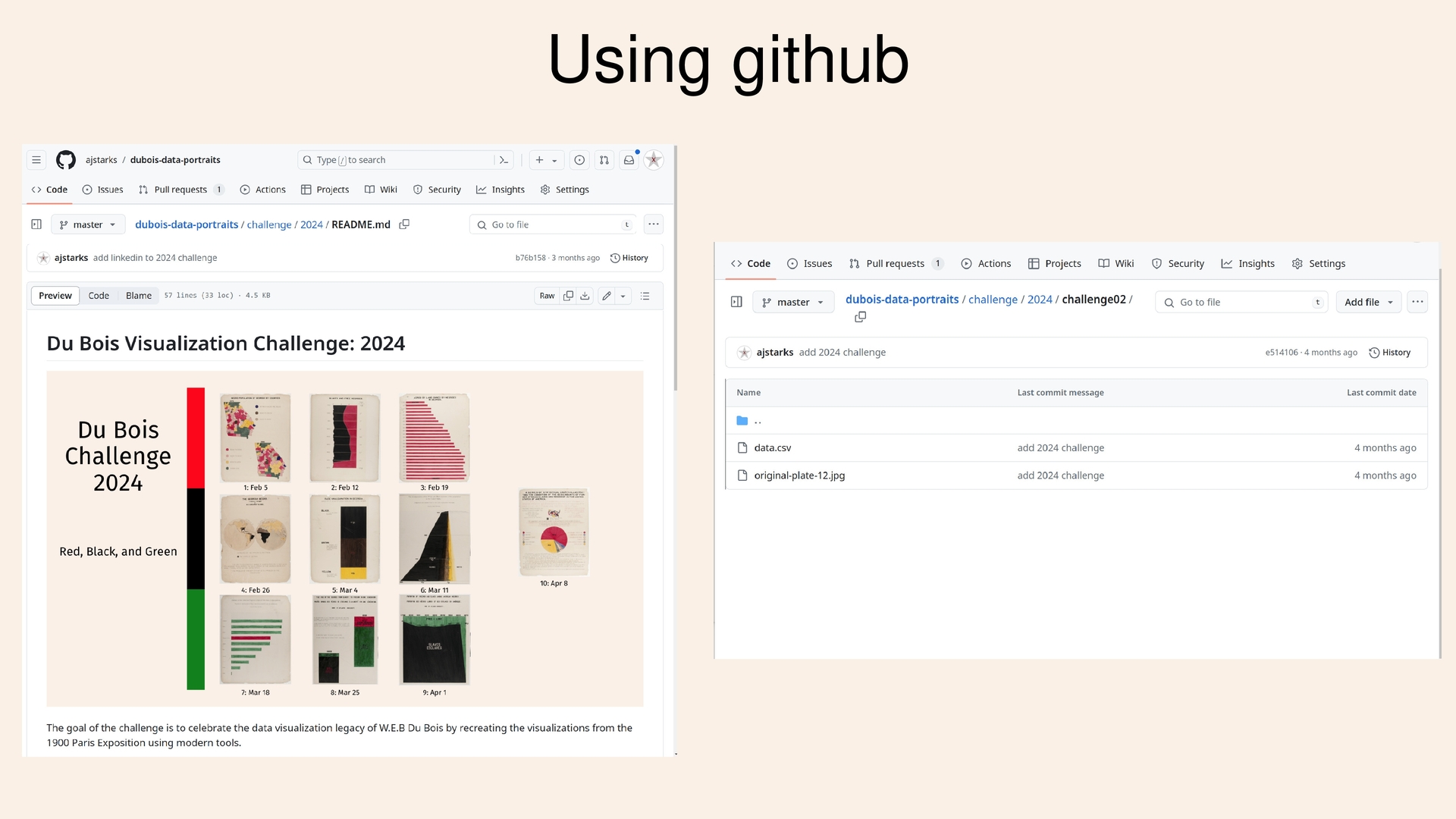The height and width of the screenshot is (819, 1456).
Task: Click into the 'Type / to search' field
Action: click(406, 160)
